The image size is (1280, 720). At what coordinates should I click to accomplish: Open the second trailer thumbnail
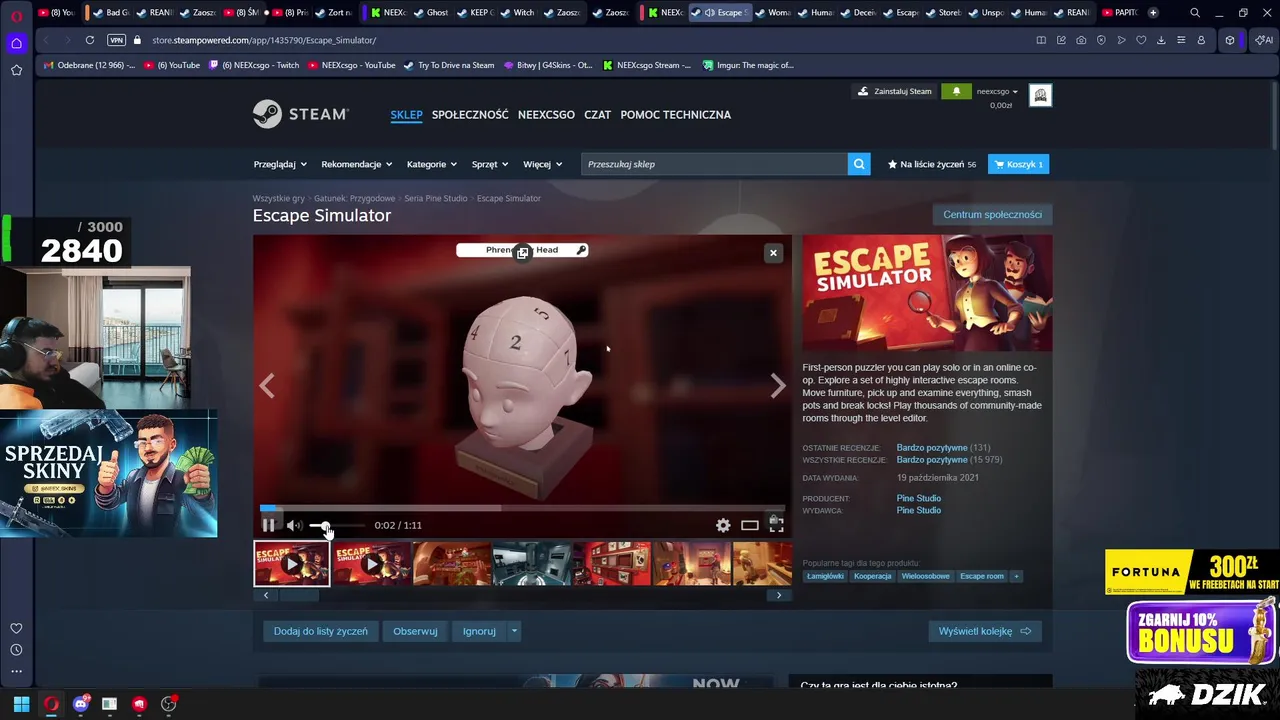(x=372, y=564)
